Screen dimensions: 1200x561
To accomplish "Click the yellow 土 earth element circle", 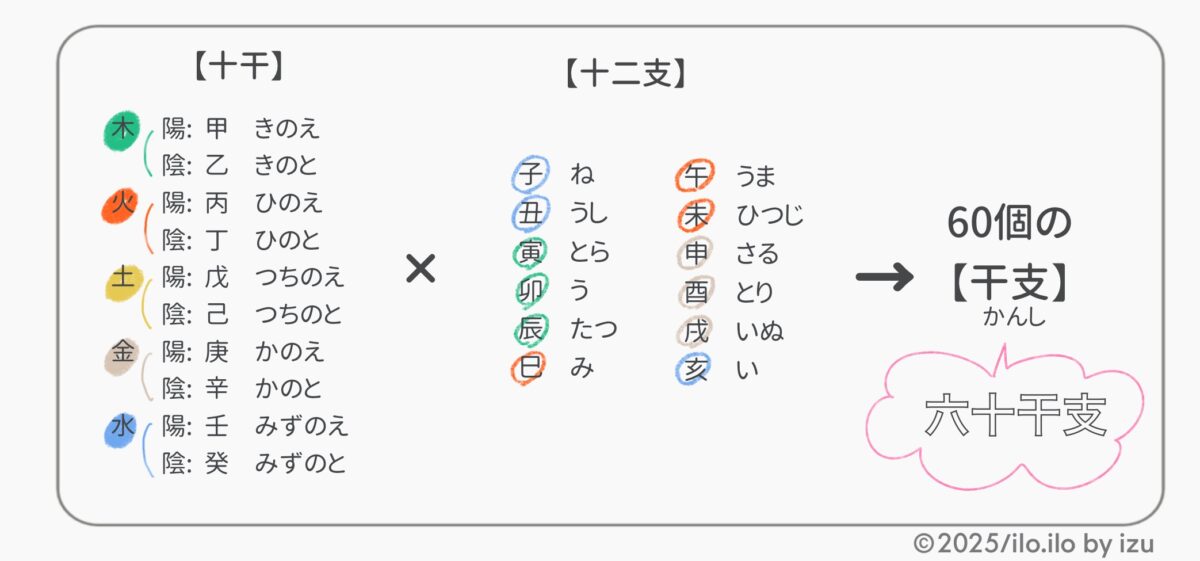I will pyautogui.click(x=123, y=281).
